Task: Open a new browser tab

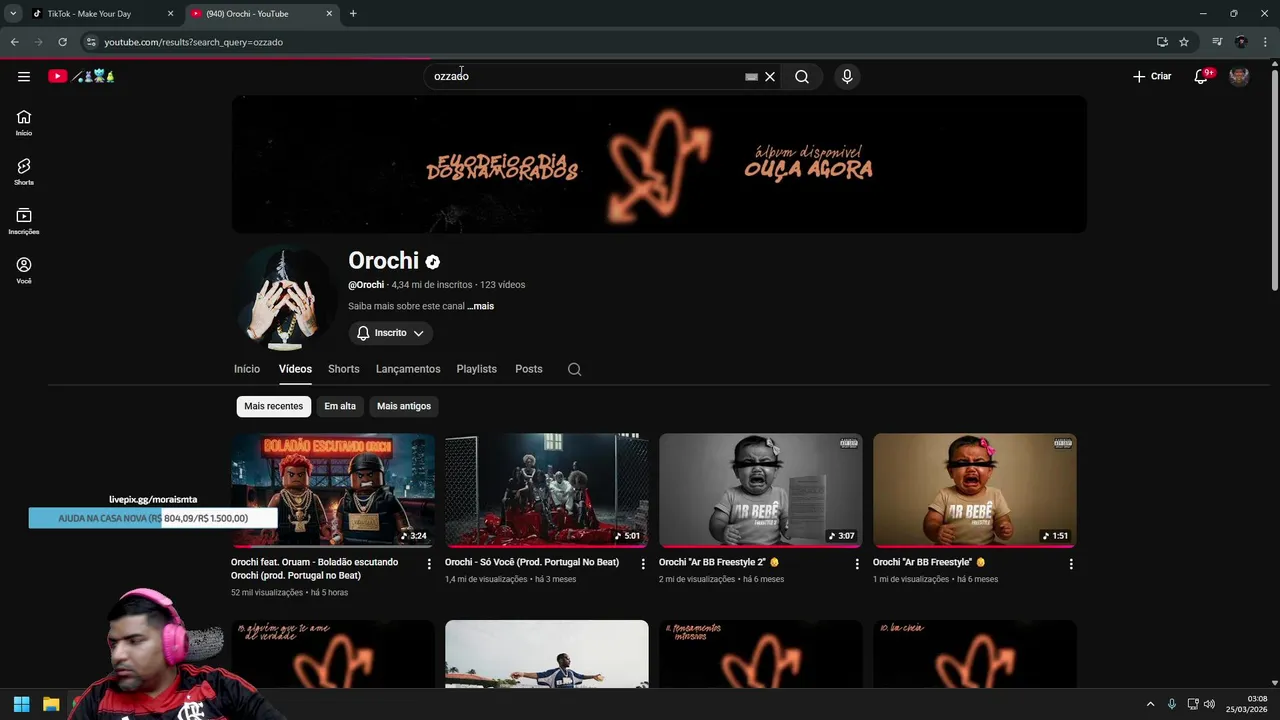Action: click(x=353, y=14)
